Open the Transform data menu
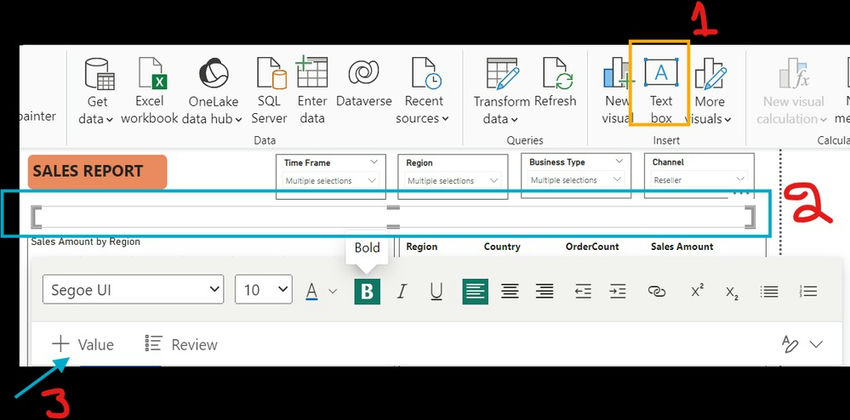 [x=501, y=91]
